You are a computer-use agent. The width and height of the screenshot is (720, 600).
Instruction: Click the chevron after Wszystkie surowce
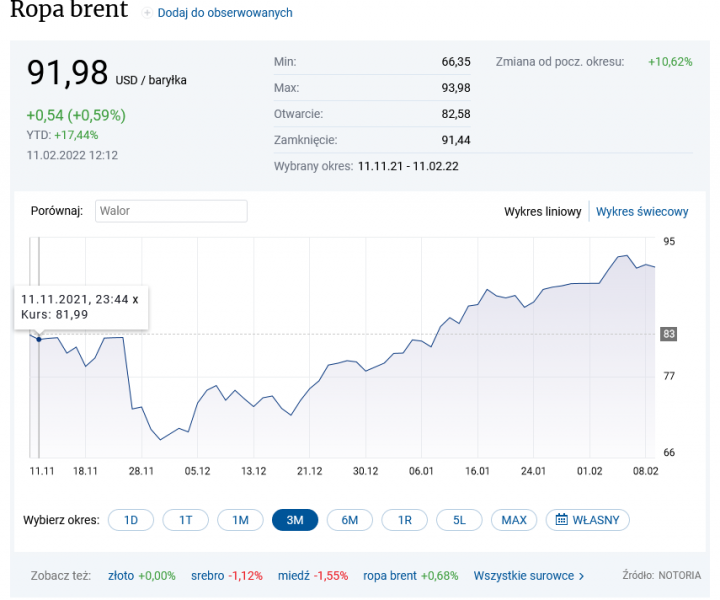pyautogui.click(x=581, y=576)
